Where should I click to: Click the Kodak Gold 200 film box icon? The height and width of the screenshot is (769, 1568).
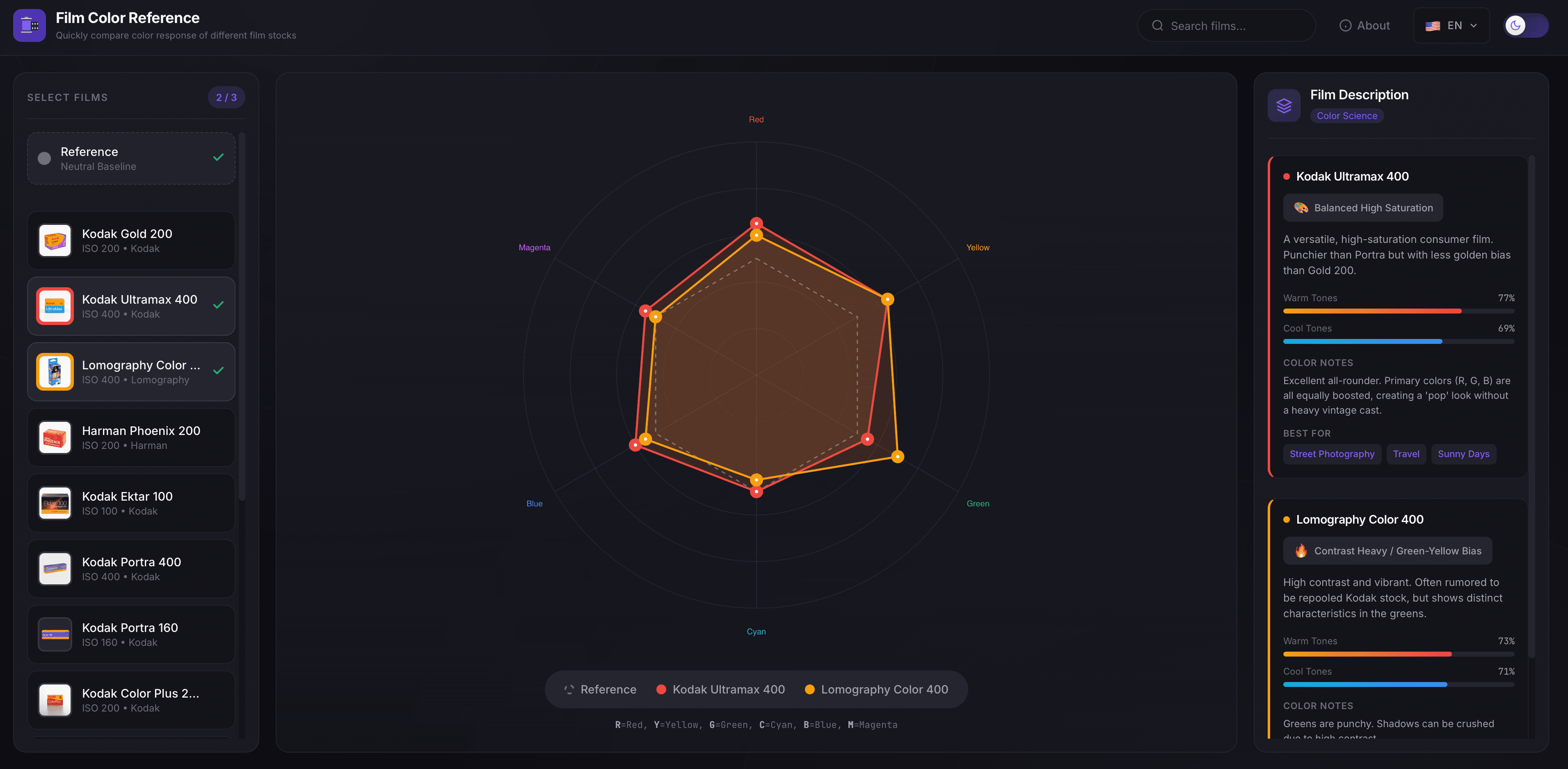click(x=55, y=240)
